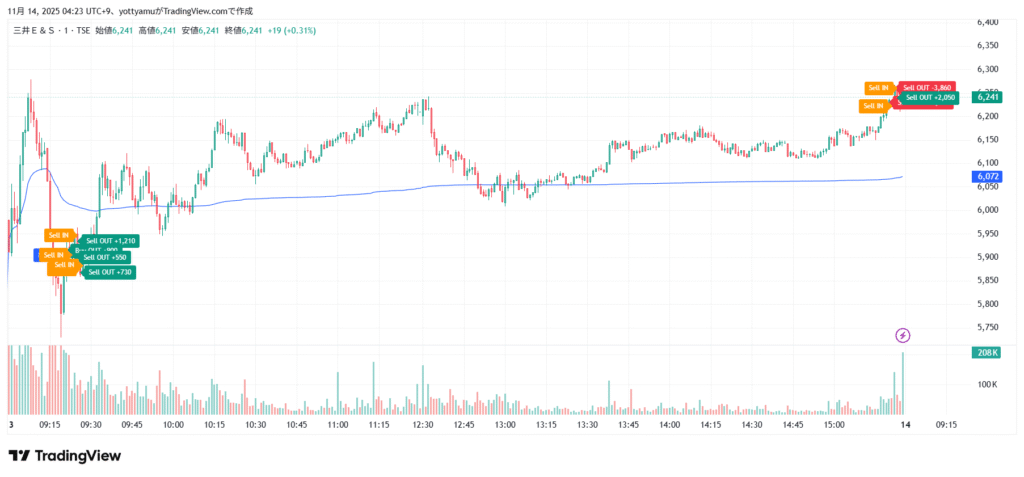The height and width of the screenshot is (477, 1024).
Task: Select the green Sell OUT +1,210 marker
Action: (x=110, y=241)
